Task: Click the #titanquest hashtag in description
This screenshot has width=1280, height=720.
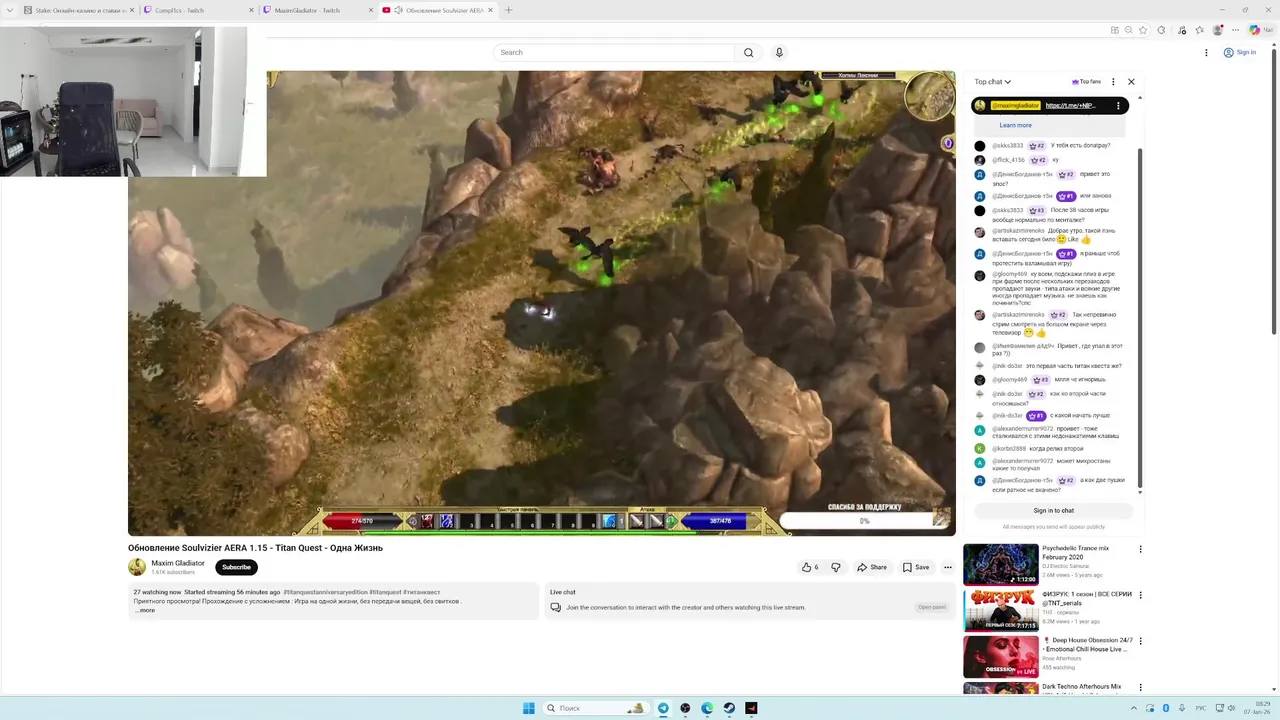Action: click(385, 592)
